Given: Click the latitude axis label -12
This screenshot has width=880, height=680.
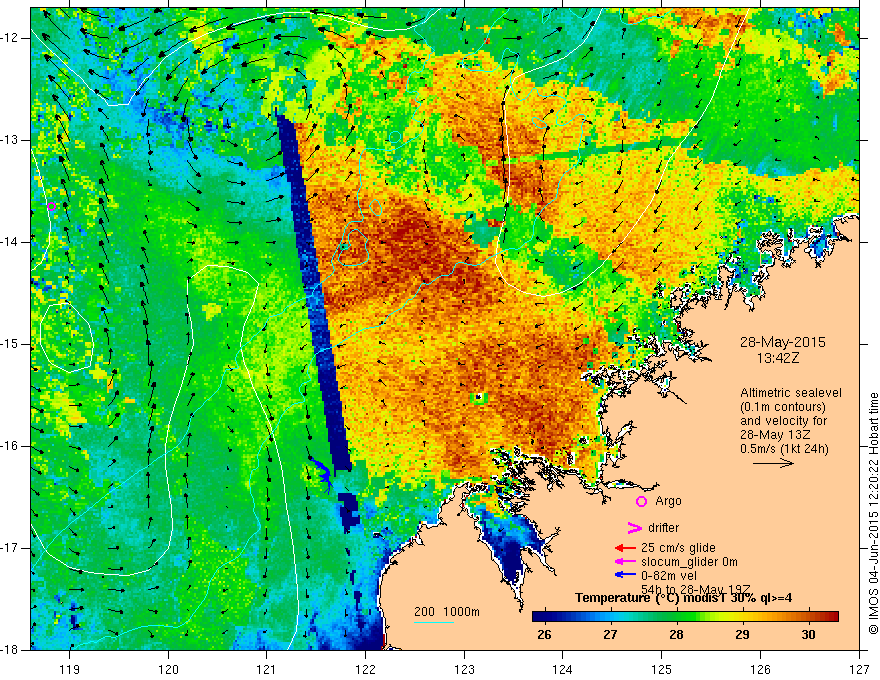Looking at the screenshot, I should [10, 38].
